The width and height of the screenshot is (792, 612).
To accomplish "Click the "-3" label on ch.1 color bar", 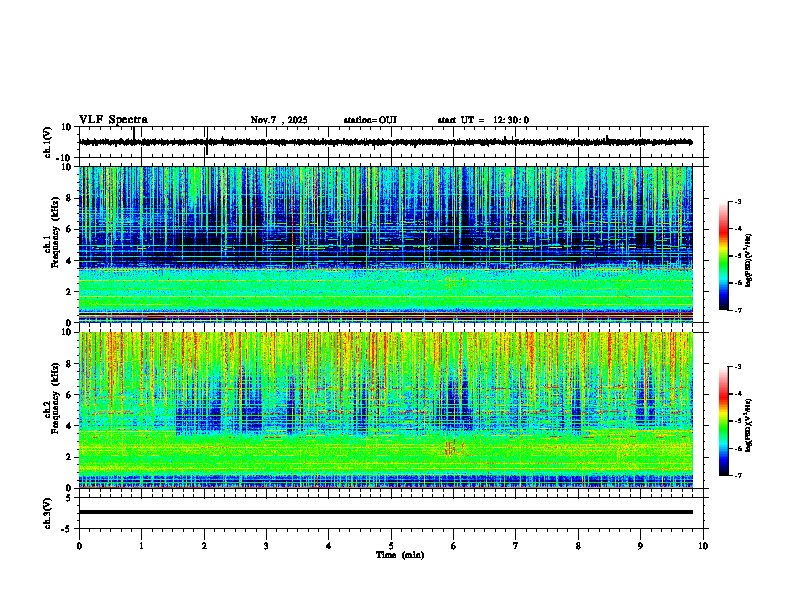I will tap(737, 201).
